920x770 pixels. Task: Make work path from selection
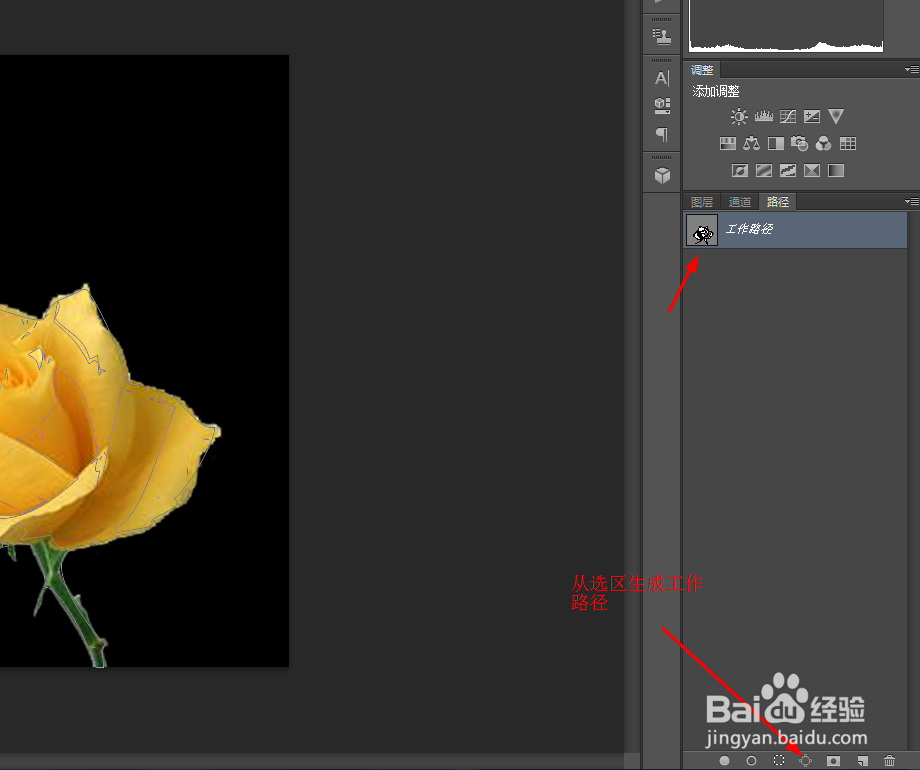pyautogui.click(x=806, y=761)
